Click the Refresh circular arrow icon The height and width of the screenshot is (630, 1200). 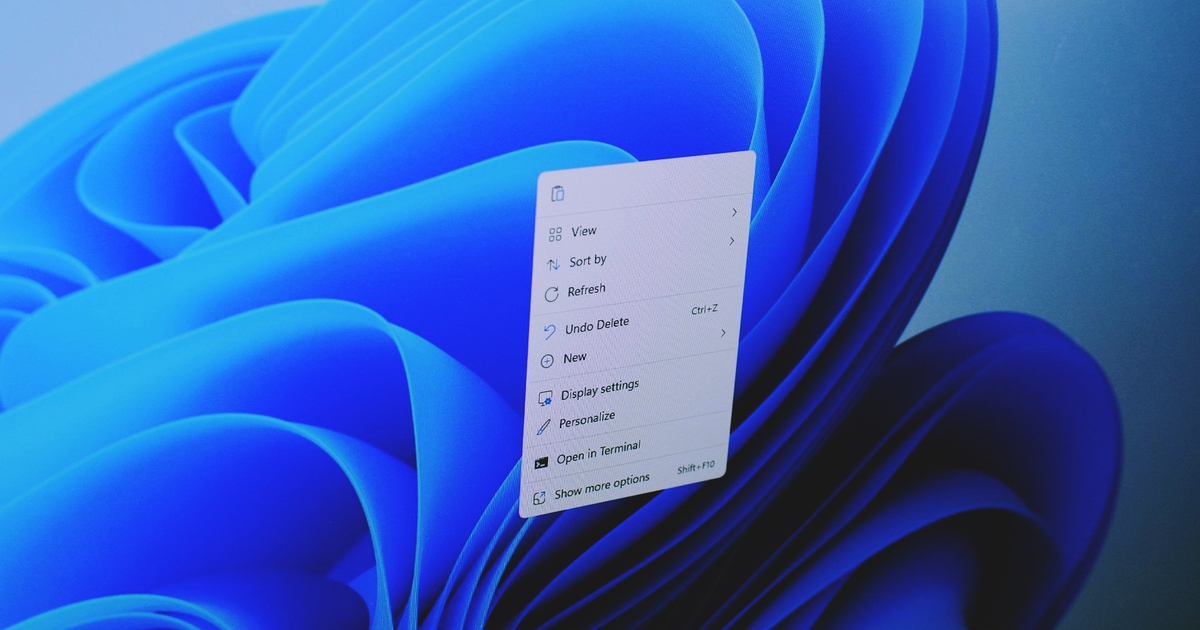pos(551,295)
